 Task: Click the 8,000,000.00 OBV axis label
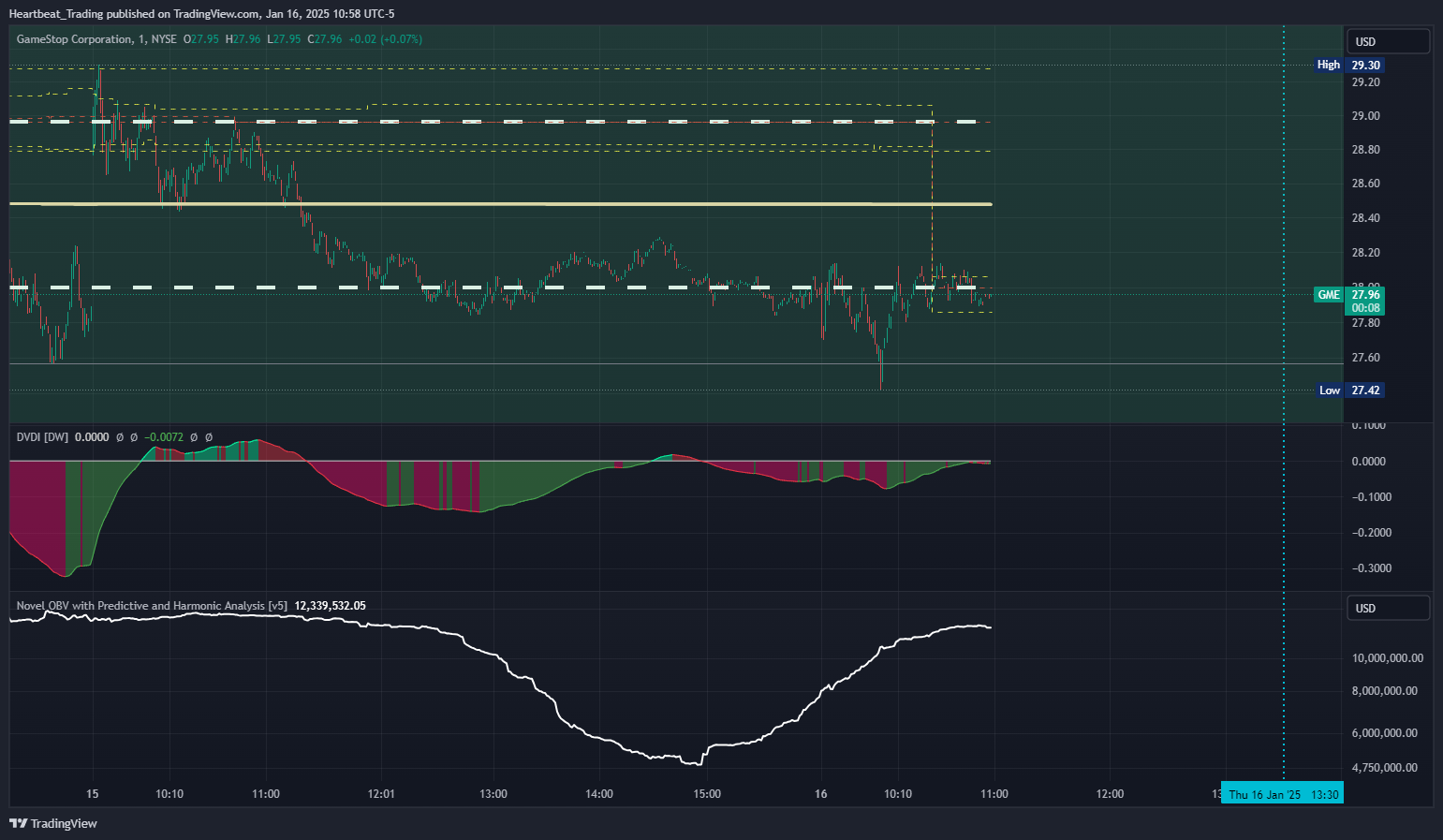coord(1384,691)
